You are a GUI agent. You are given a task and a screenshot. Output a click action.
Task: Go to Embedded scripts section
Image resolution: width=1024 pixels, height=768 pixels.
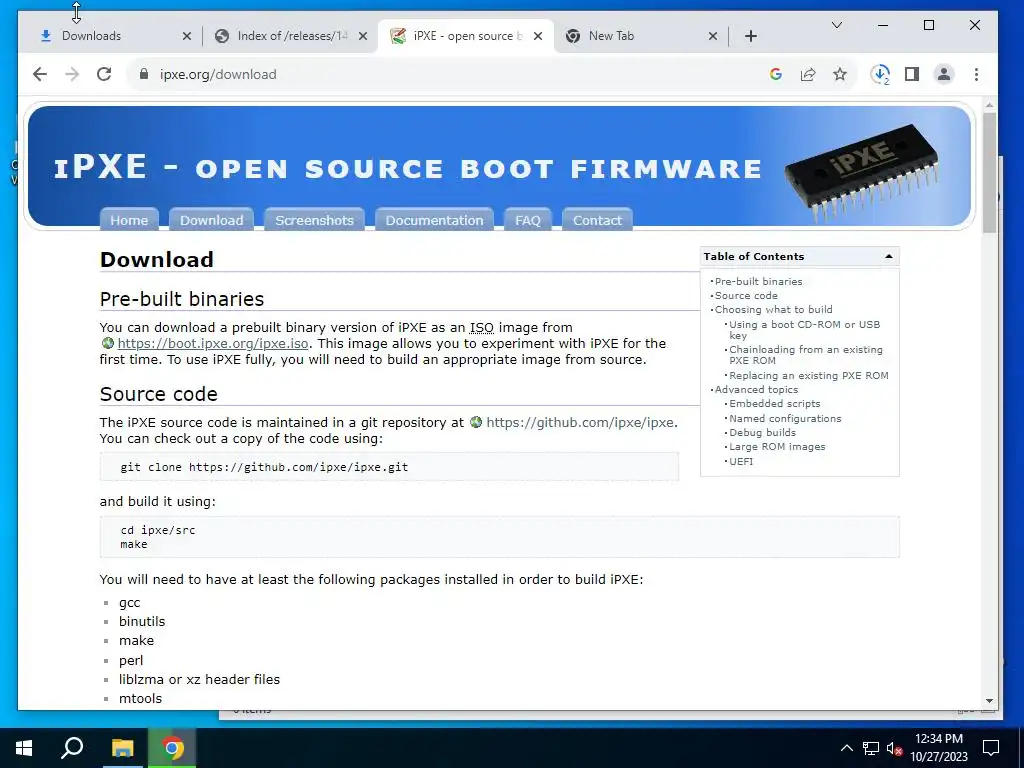[x=775, y=404]
